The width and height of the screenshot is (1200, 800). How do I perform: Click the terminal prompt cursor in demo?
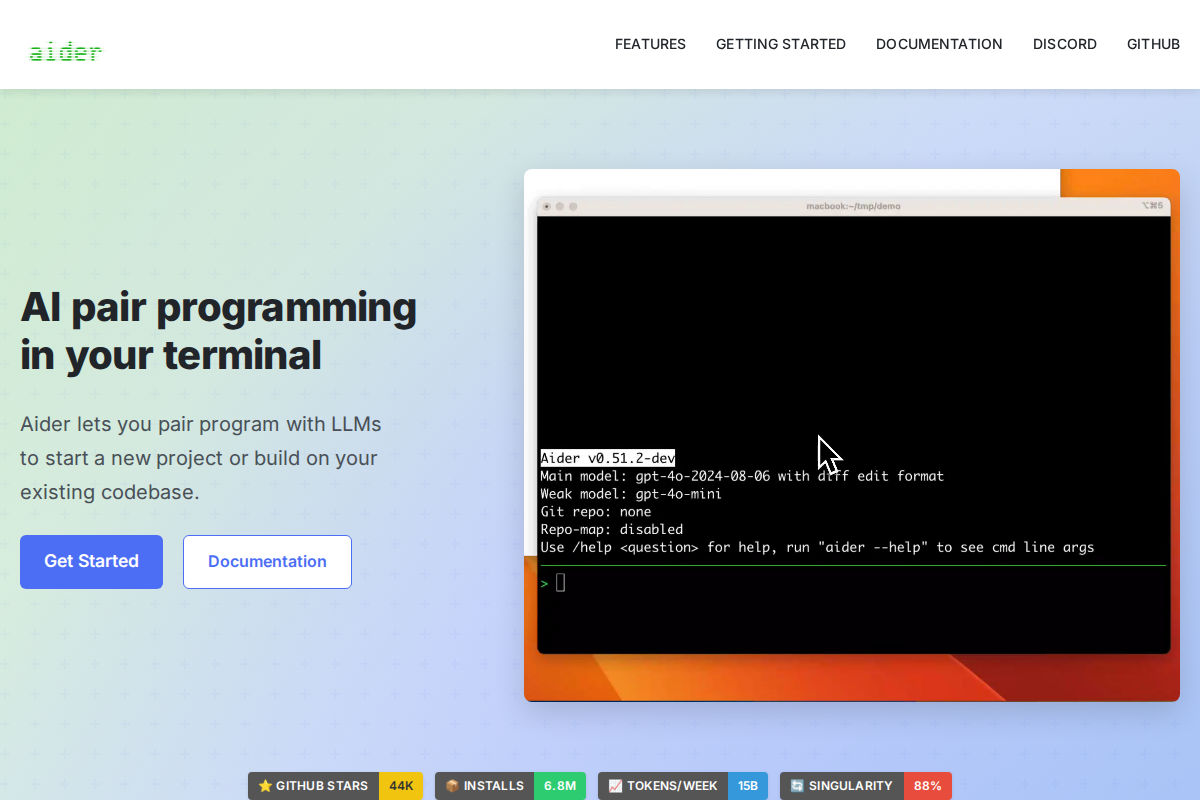point(561,582)
